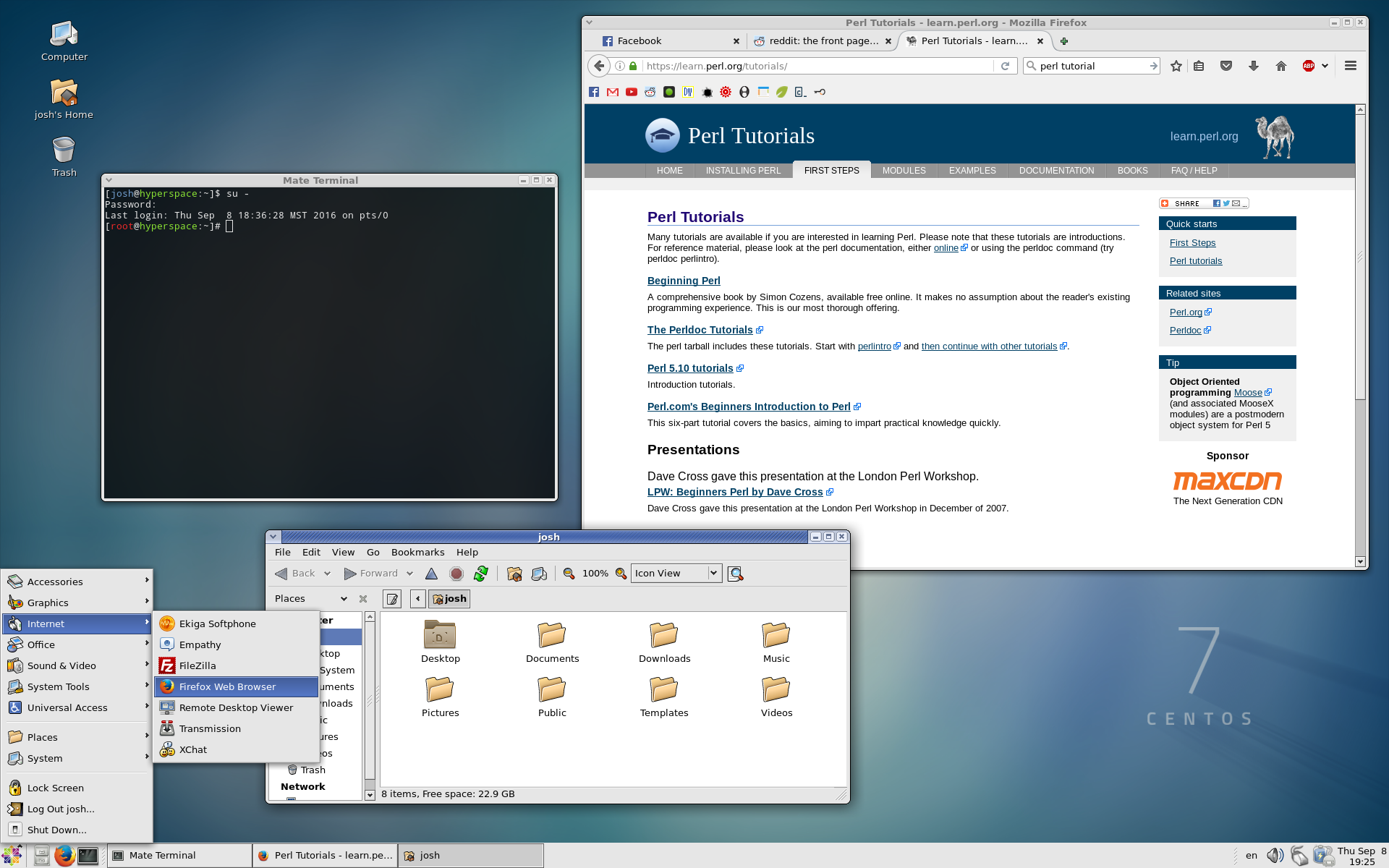The height and width of the screenshot is (868, 1389).
Task: Toggle text-based location bar edit button
Action: point(392,599)
